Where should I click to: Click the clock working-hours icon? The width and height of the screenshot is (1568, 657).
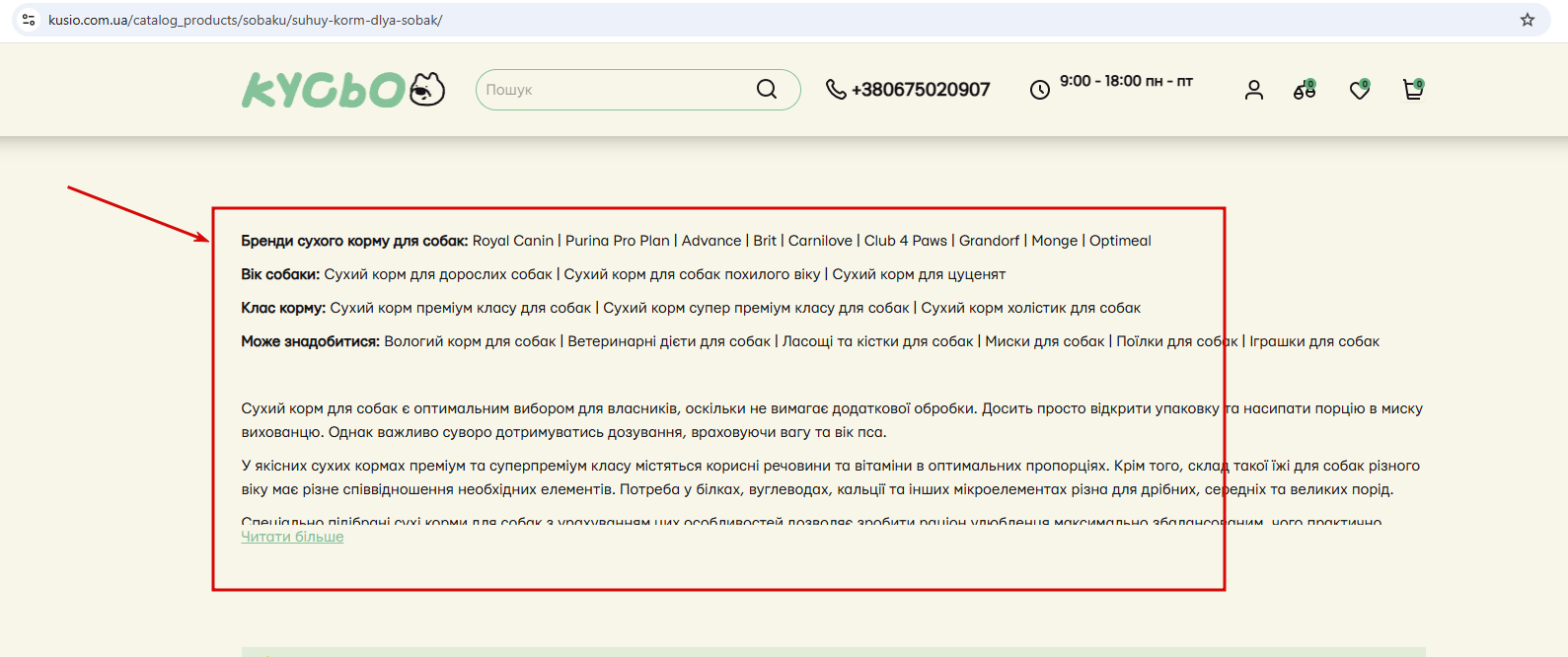(x=1040, y=90)
